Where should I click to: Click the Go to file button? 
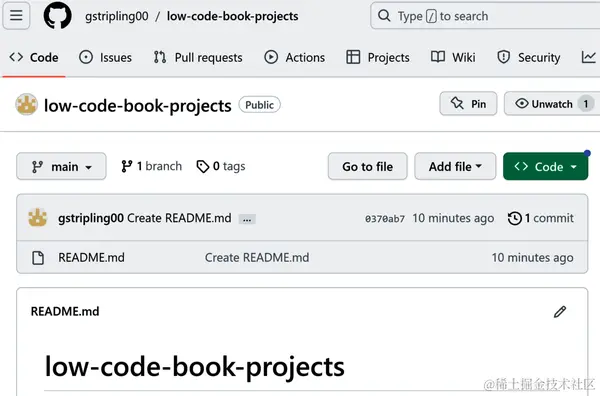(x=367, y=166)
